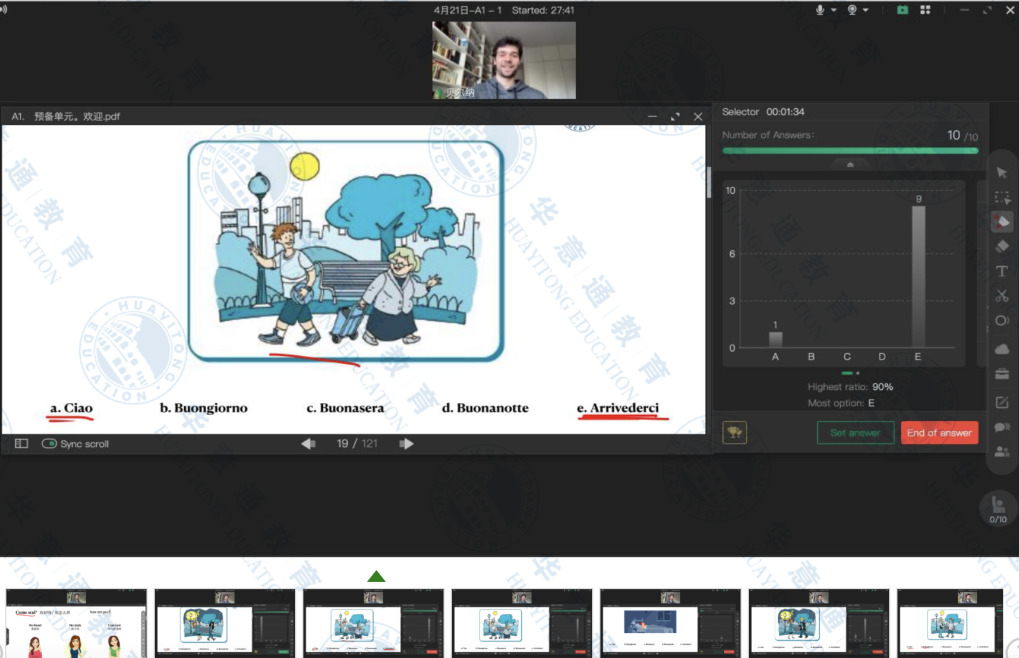Click the page number 19 field
Viewport: 1019px width, 658px height.
[342, 444]
